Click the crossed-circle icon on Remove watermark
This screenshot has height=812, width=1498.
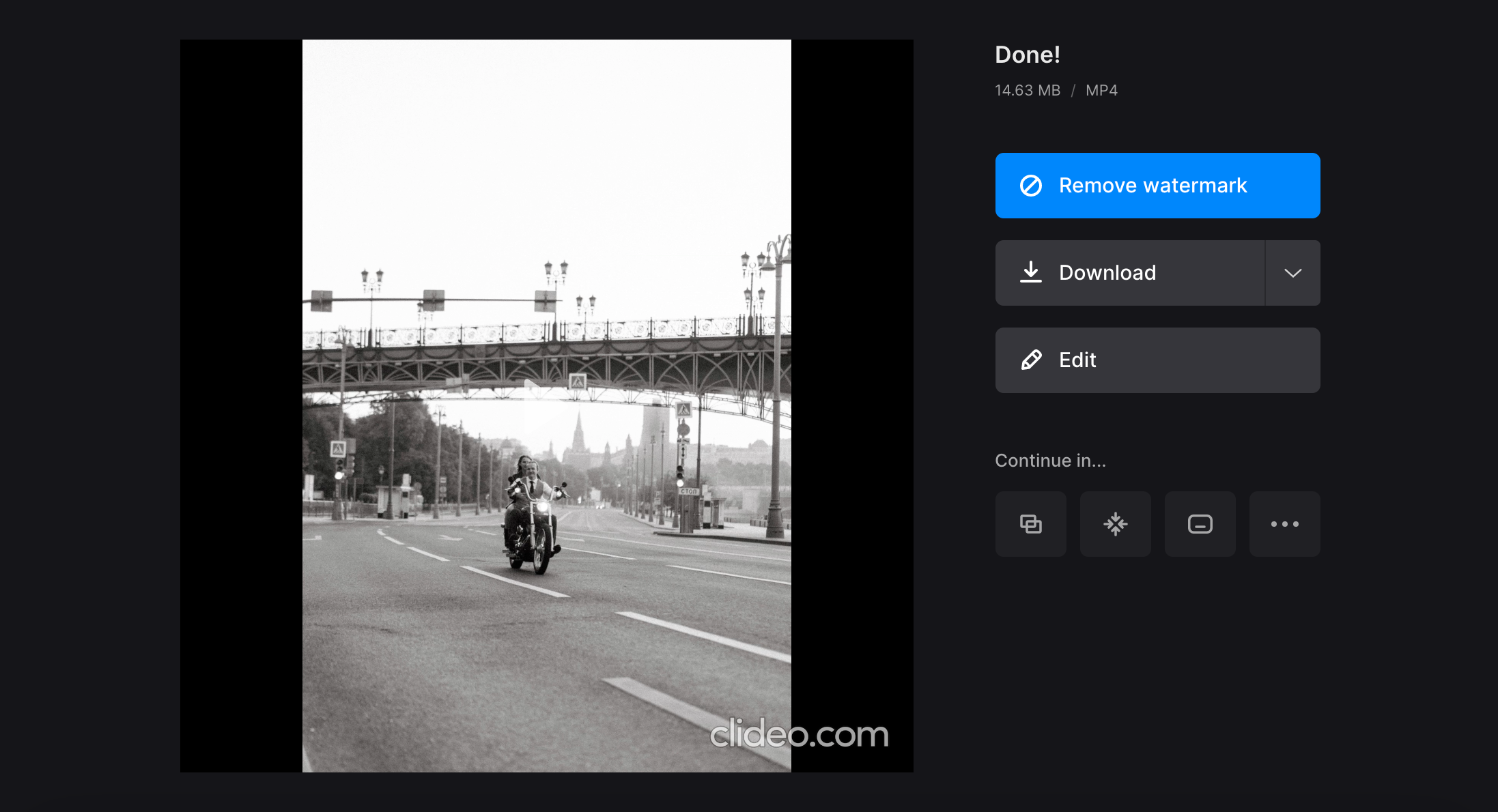coord(1031,185)
